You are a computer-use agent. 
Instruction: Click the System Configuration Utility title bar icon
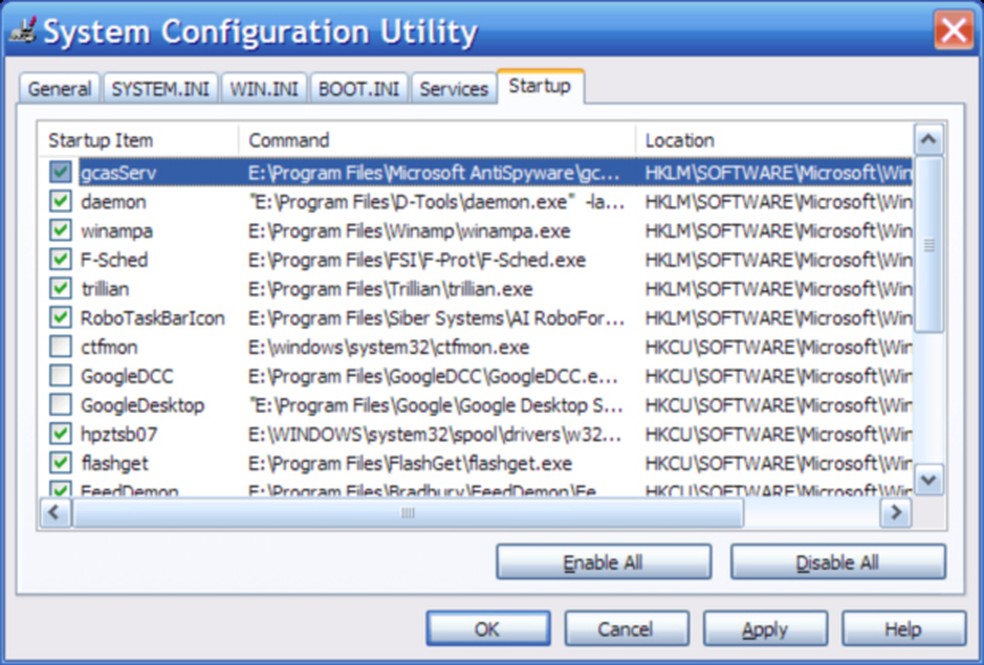[x=22, y=33]
